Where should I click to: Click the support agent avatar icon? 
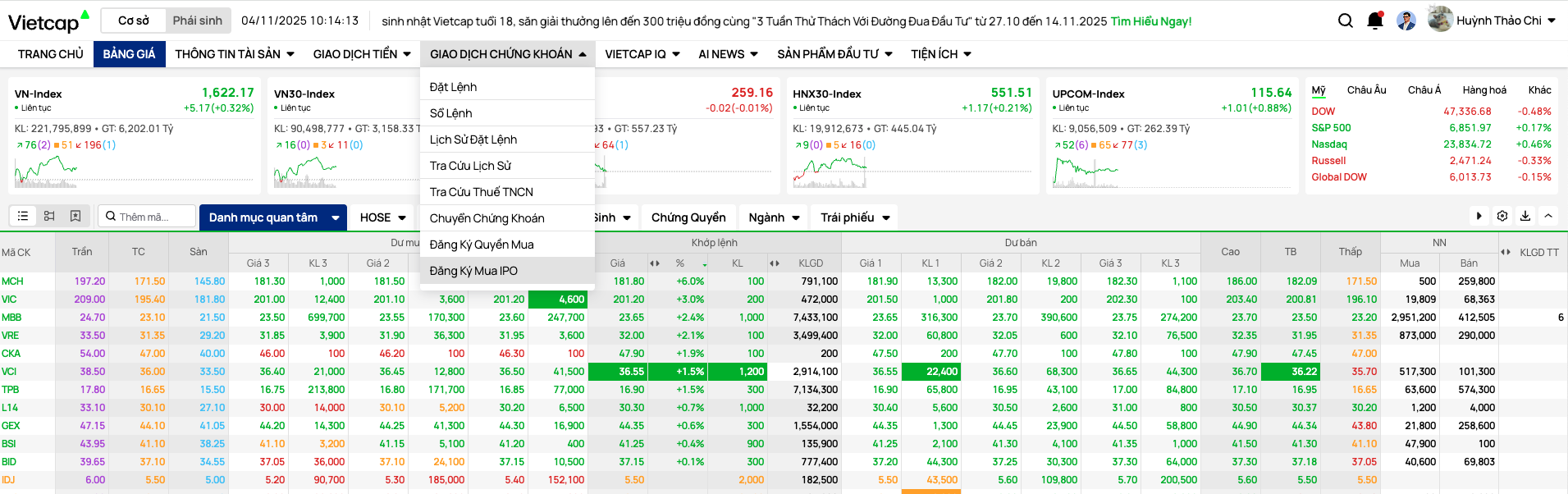tap(1406, 21)
